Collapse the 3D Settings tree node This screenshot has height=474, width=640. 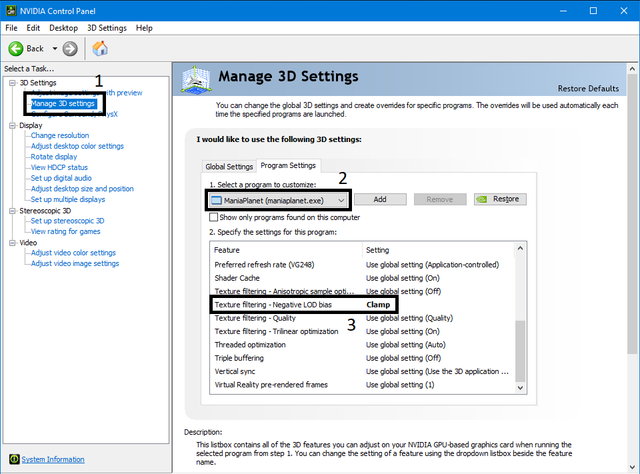point(12,83)
